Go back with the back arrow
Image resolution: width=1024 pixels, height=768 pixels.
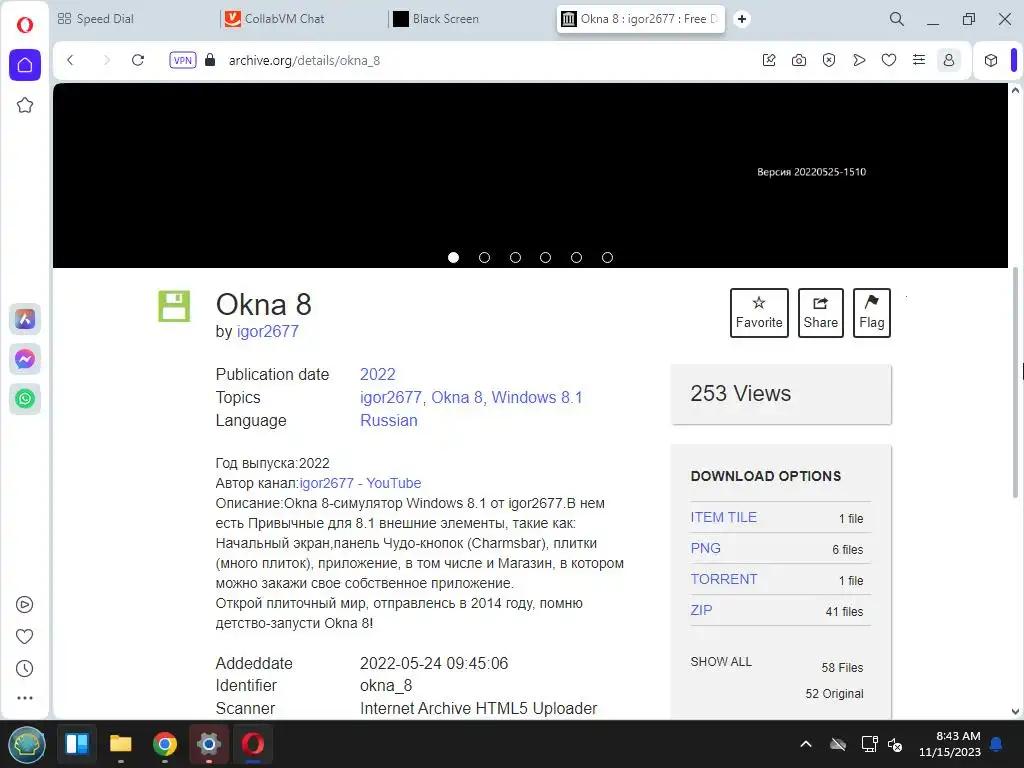click(x=71, y=60)
